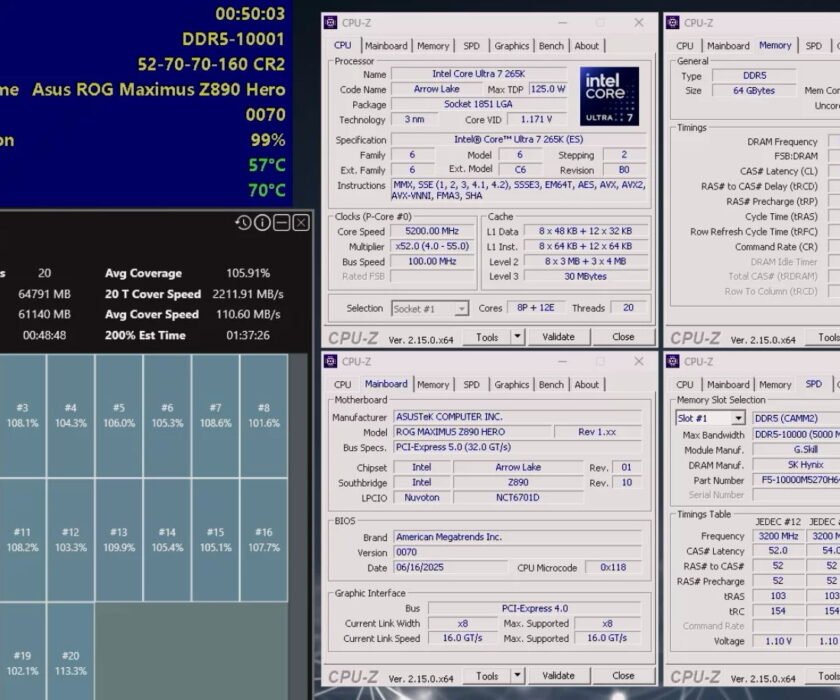
Task: Click the Intel Core Ultra 7 logo
Action: click(609, 96)
